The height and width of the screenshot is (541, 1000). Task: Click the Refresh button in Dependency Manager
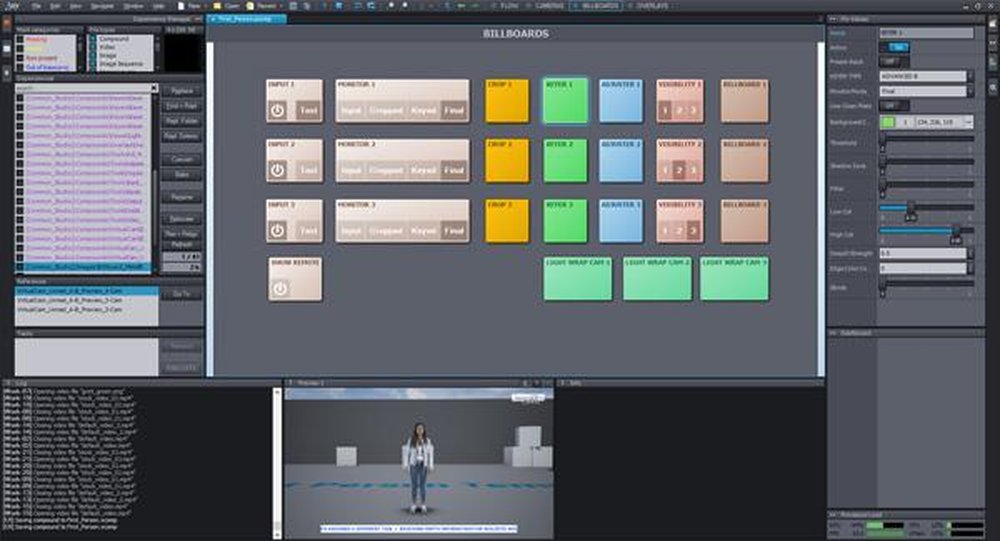tap(181, 245)
